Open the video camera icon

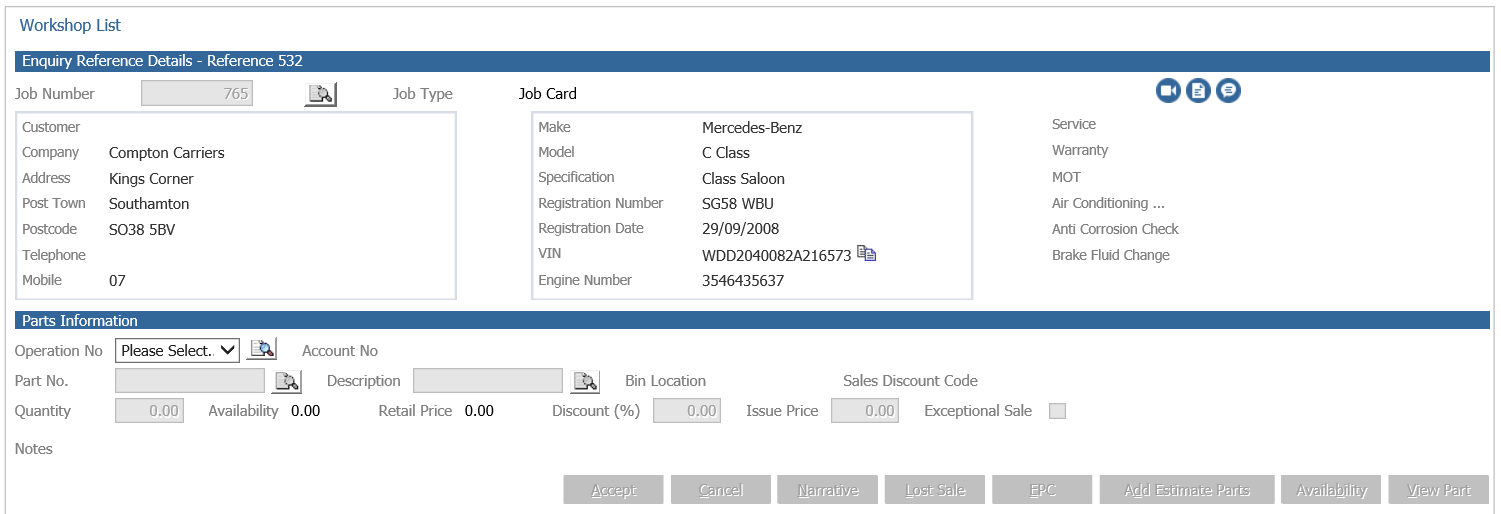tap(1168, 91)
